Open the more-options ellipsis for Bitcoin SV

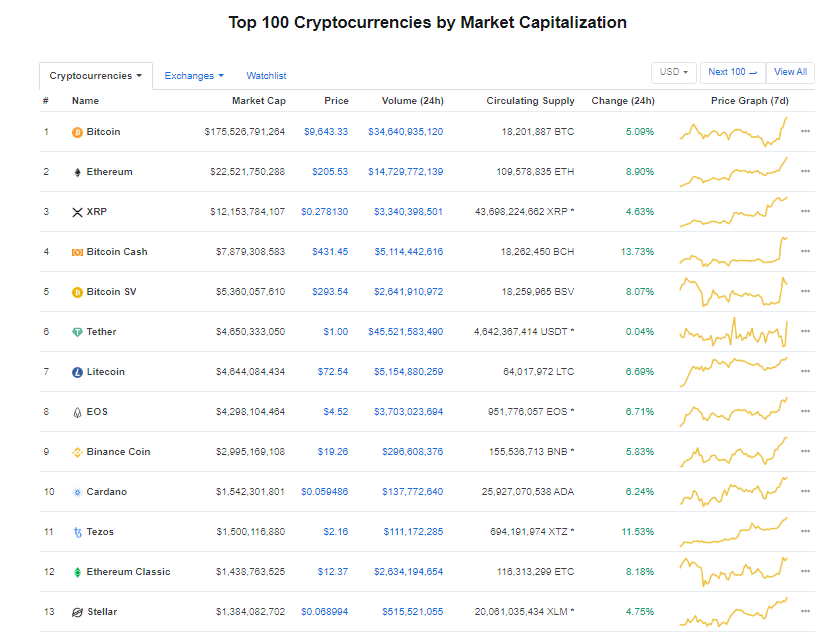805,291
